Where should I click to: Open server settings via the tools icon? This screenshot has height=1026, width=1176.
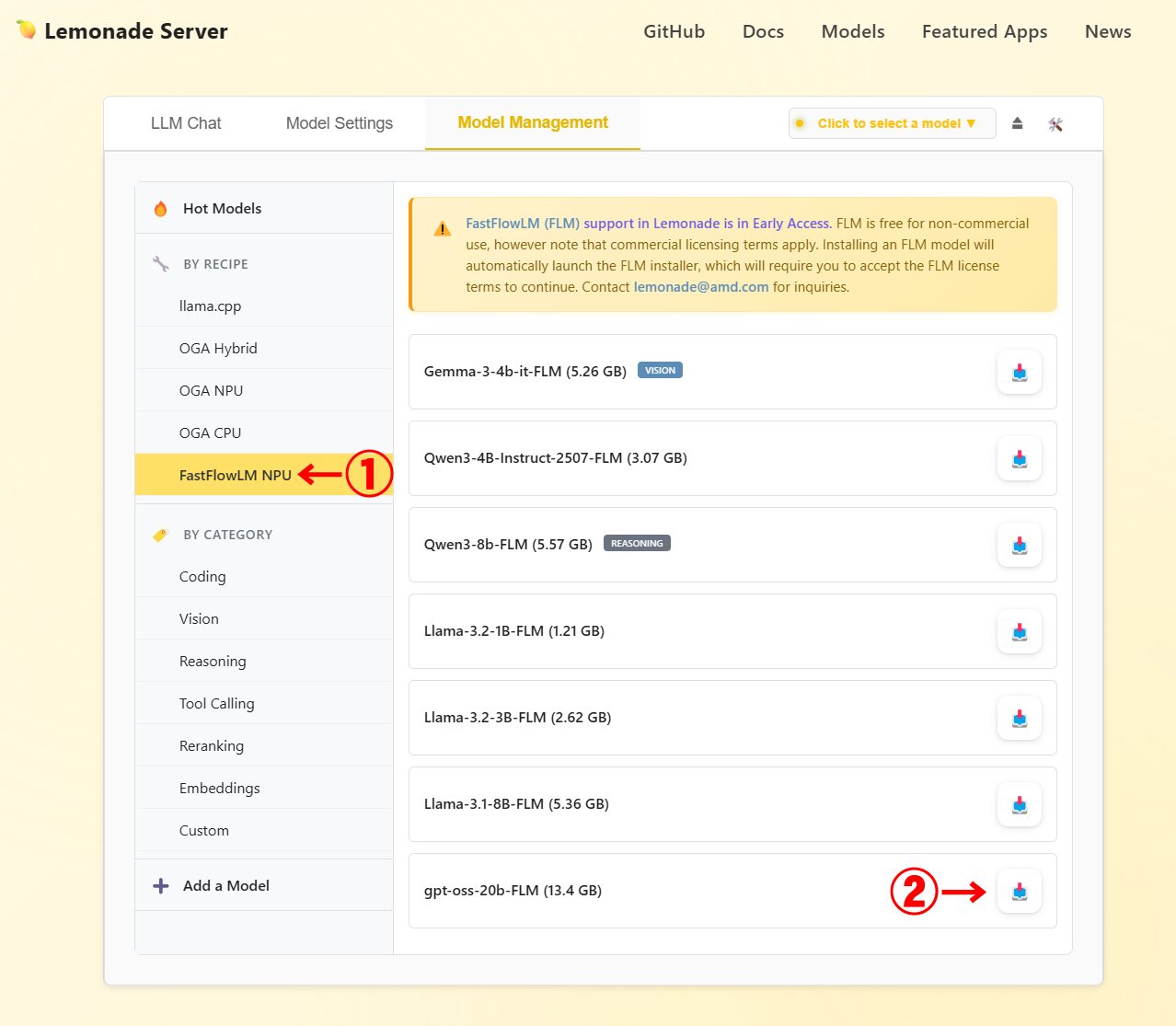tap(1055, 122)
